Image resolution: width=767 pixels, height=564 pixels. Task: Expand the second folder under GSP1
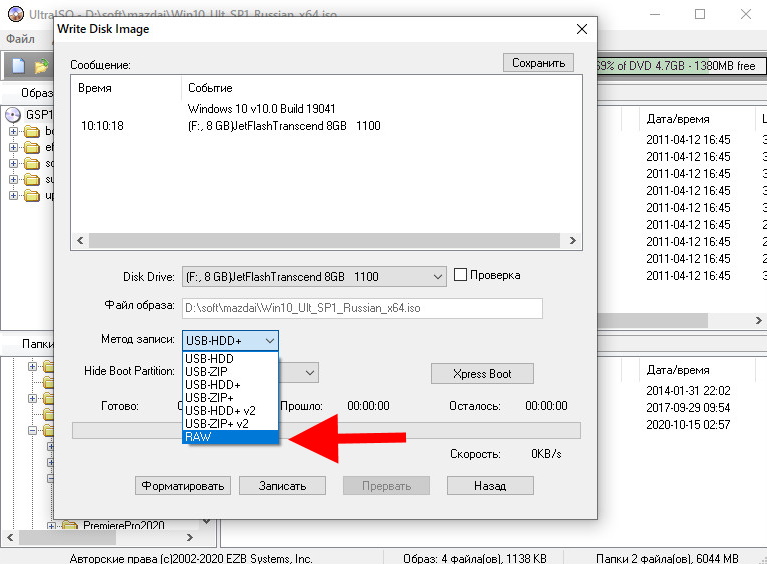(14, 147)
